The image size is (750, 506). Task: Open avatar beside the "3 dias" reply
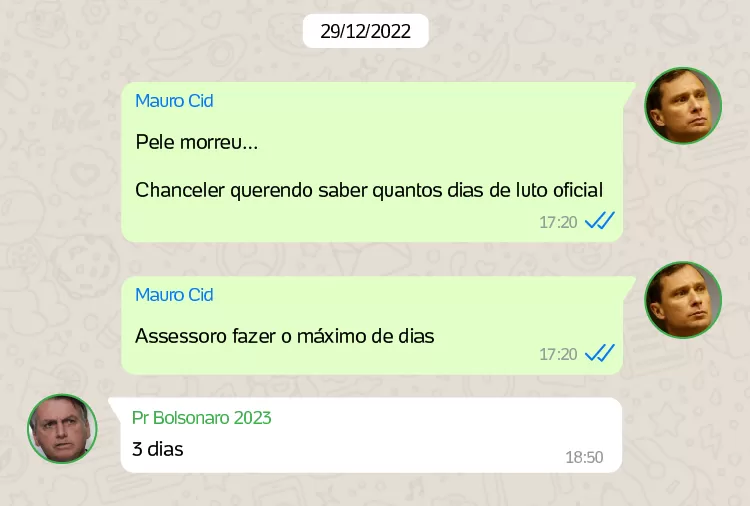pos(62,429)
